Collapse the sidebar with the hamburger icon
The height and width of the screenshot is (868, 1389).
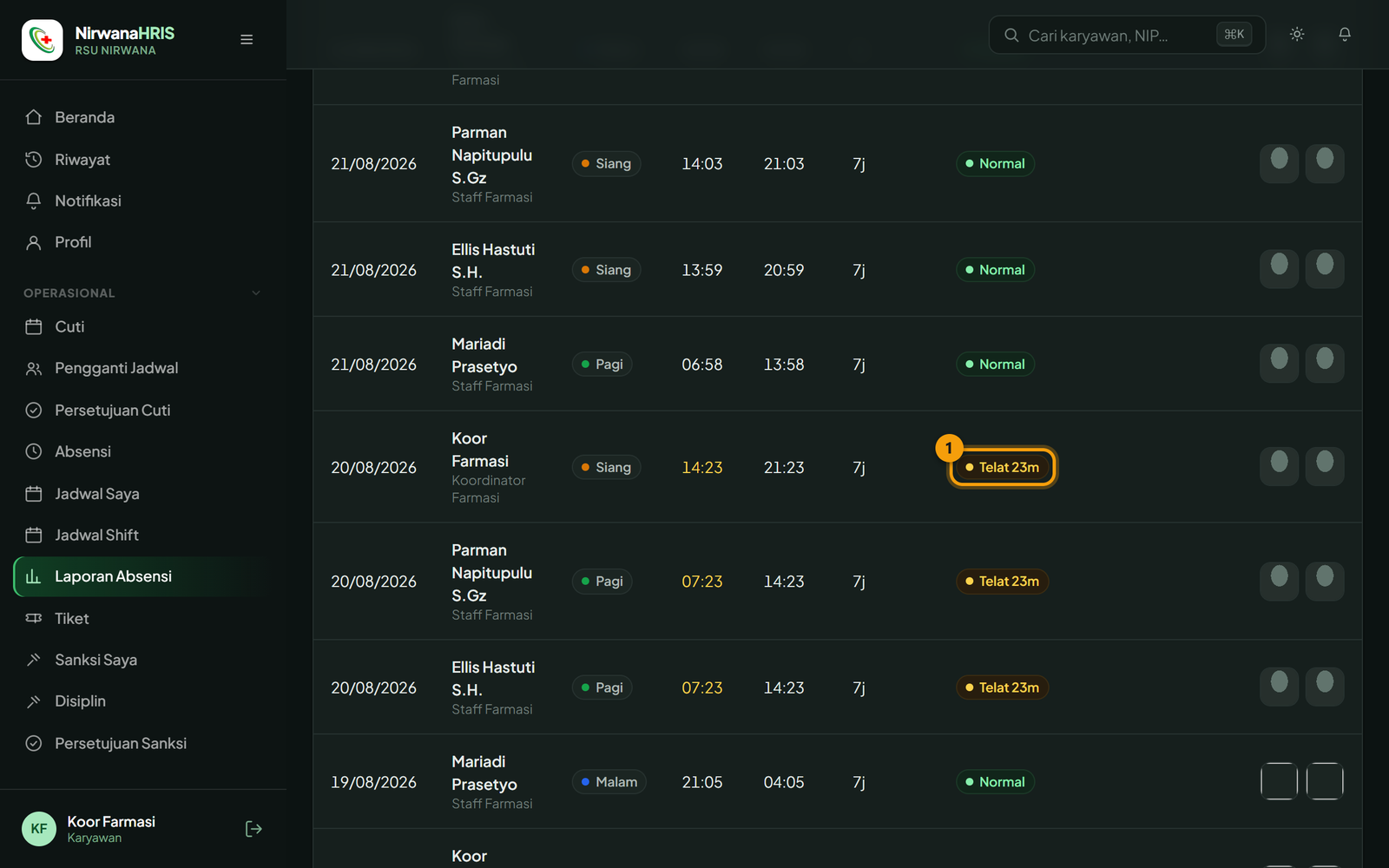(247, 40)
